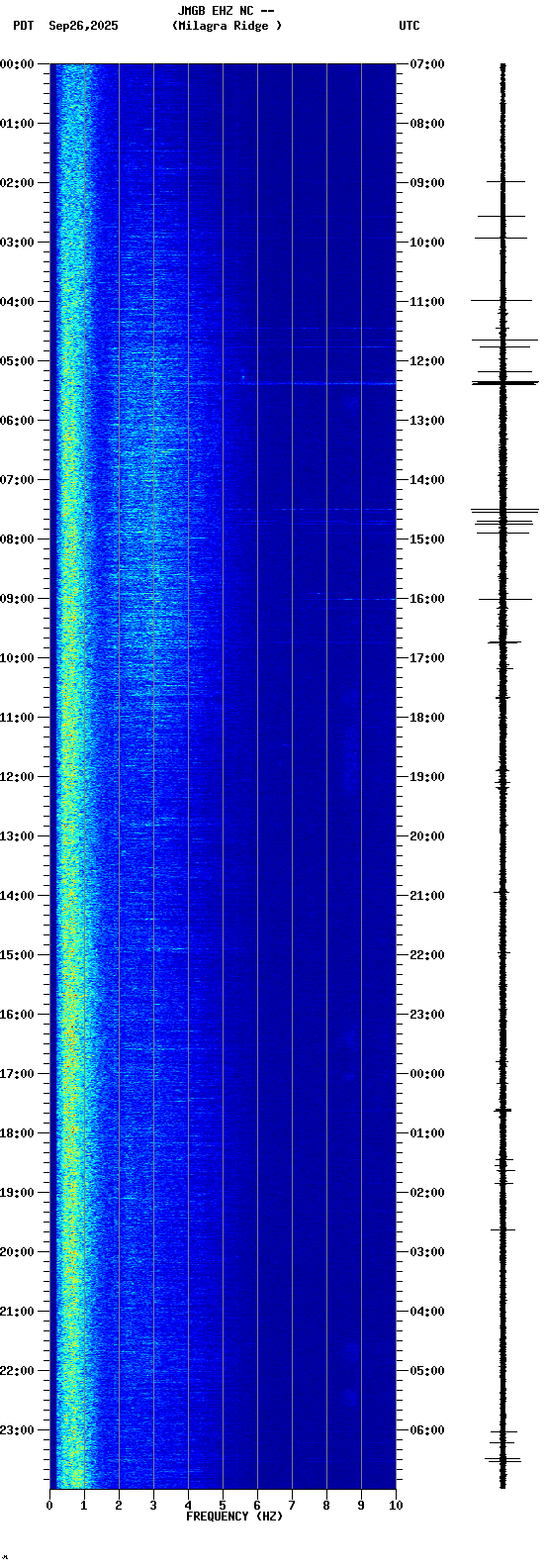
Task: Select the 3 Hz frequency tick label
Action: 153,1506
